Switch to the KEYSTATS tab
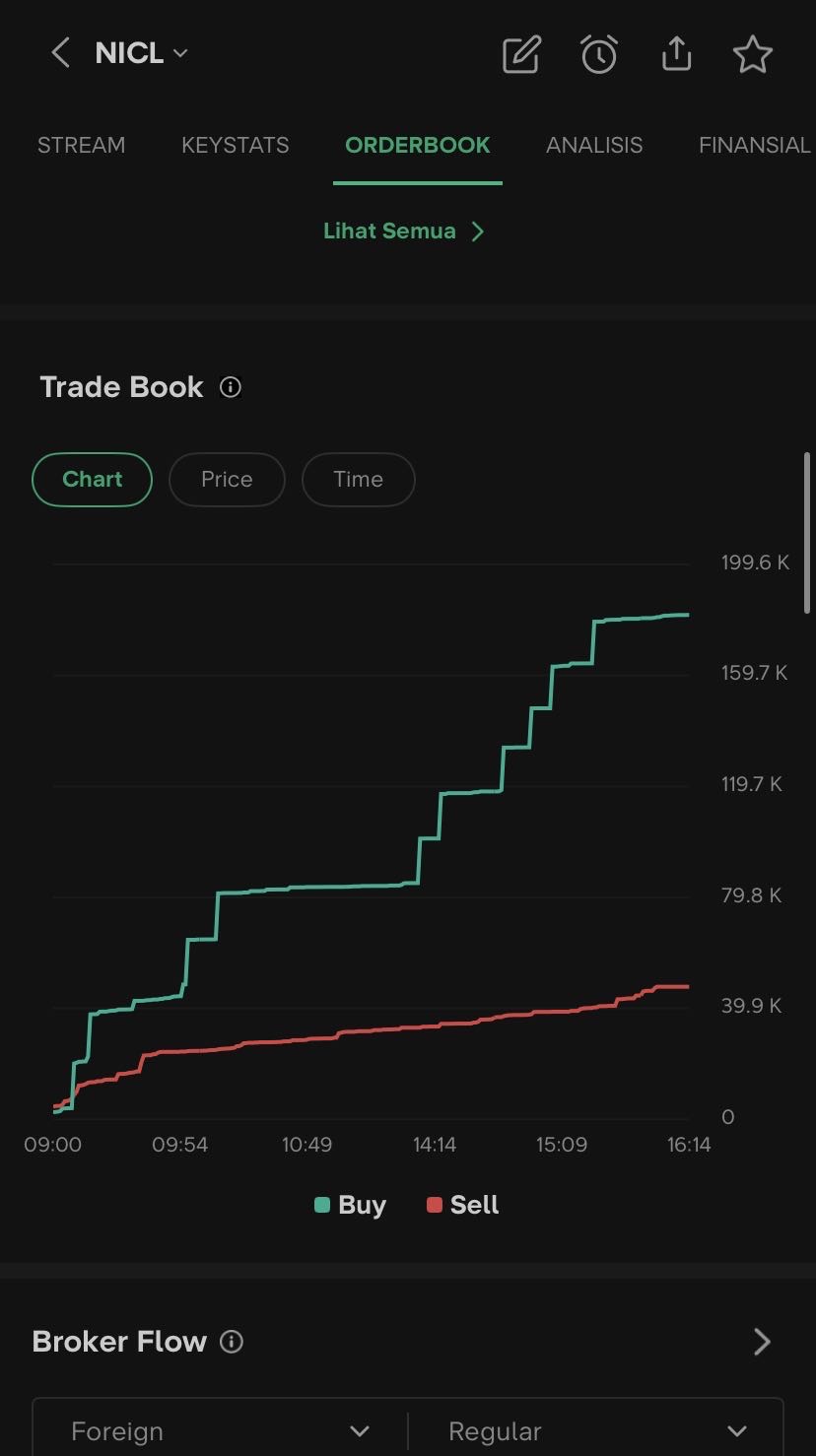The width and height of the screenshot is (816, 1456). click(236, 146)
